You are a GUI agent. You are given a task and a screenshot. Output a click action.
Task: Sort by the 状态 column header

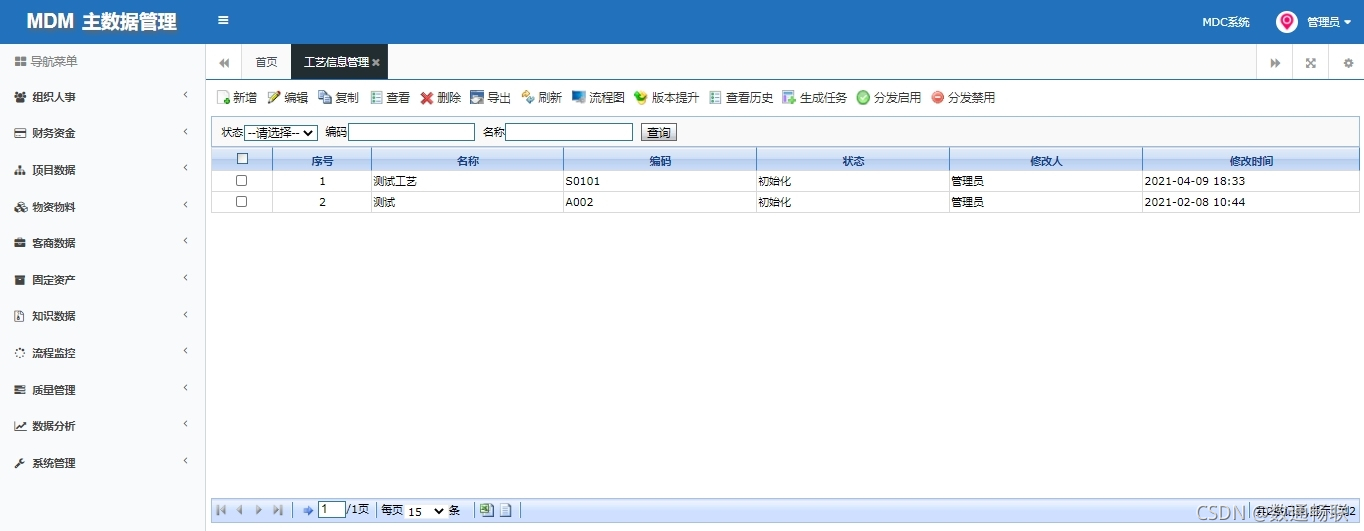pos(853,160)
